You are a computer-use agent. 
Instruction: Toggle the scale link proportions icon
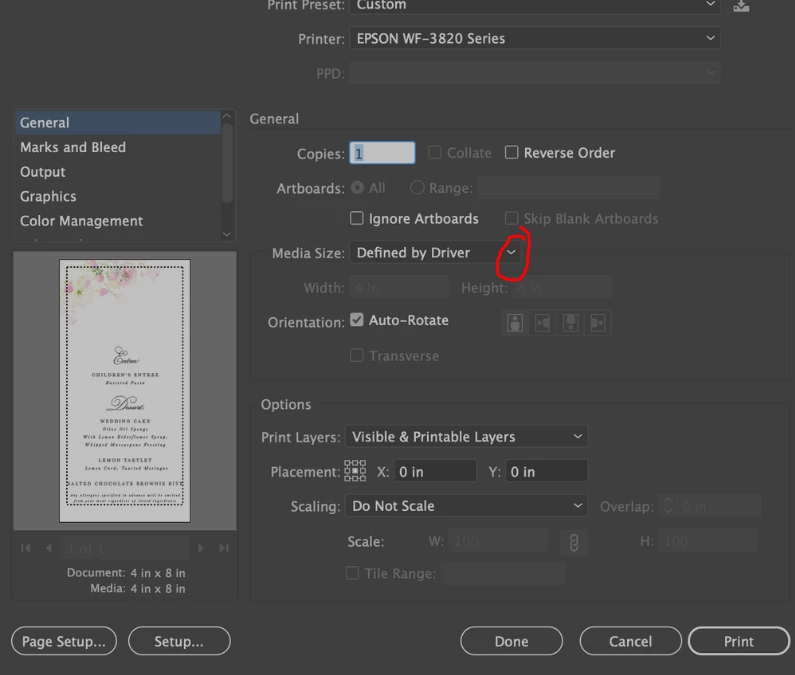pos(574,542)
